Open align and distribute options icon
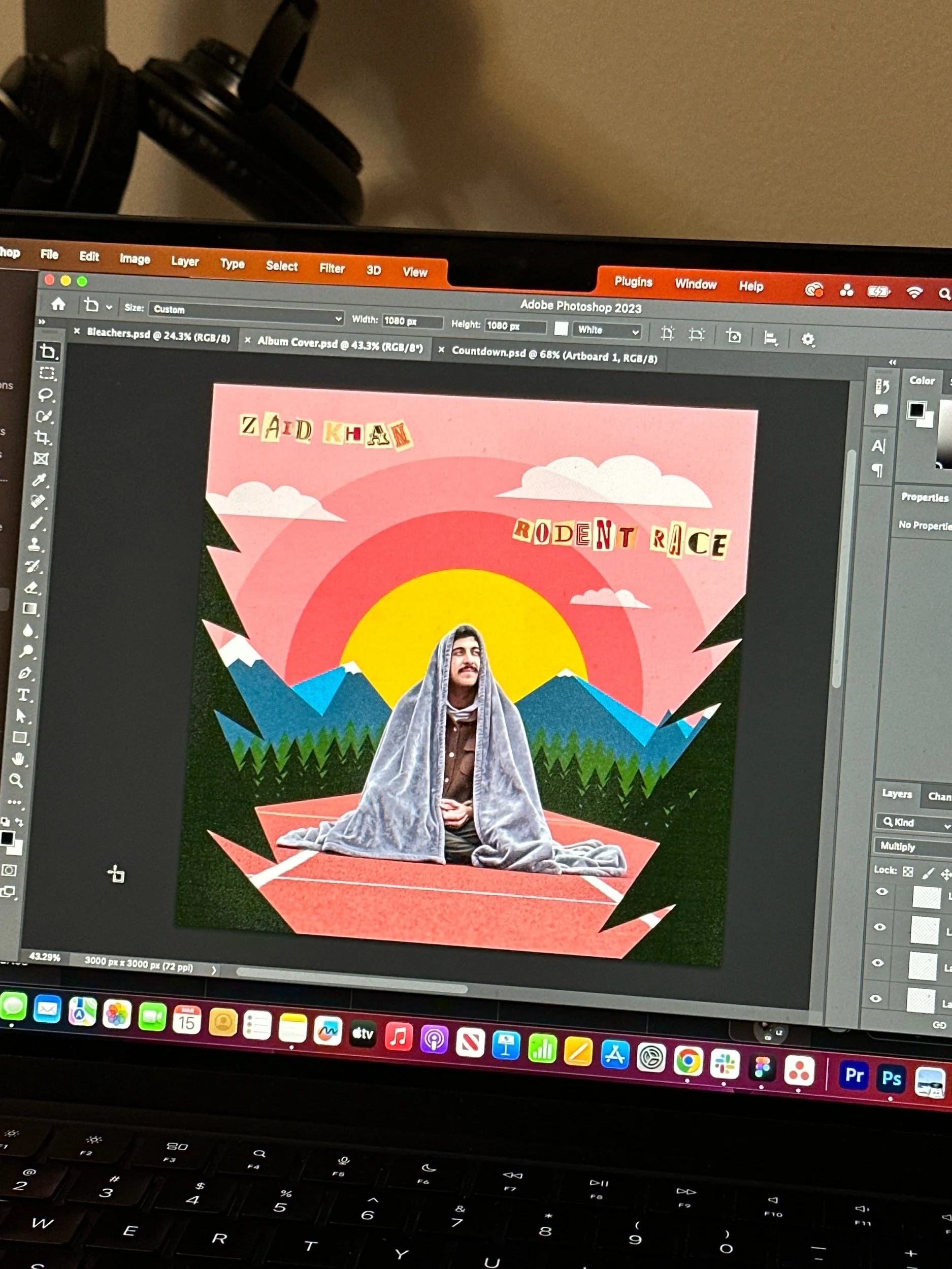 pos(771,338)
